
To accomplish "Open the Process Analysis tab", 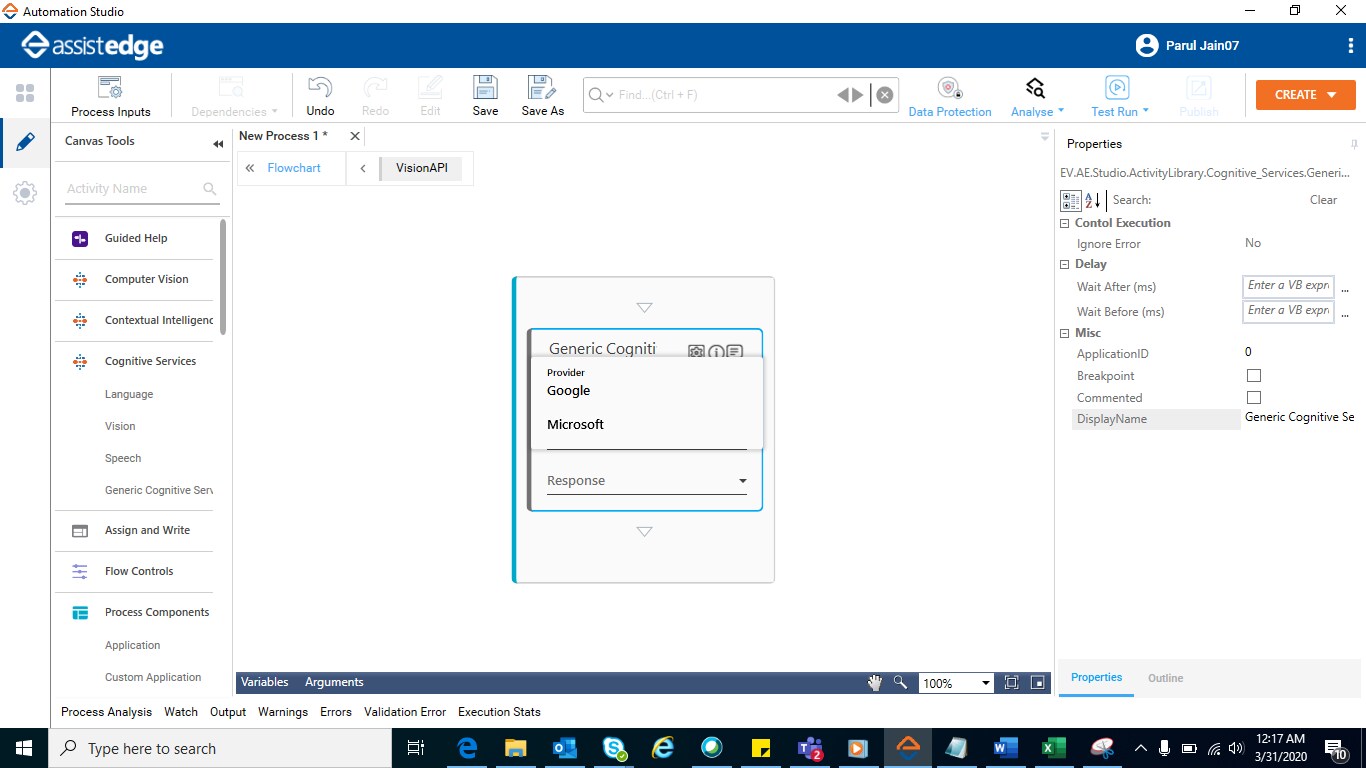I will [x=106, y=712].
